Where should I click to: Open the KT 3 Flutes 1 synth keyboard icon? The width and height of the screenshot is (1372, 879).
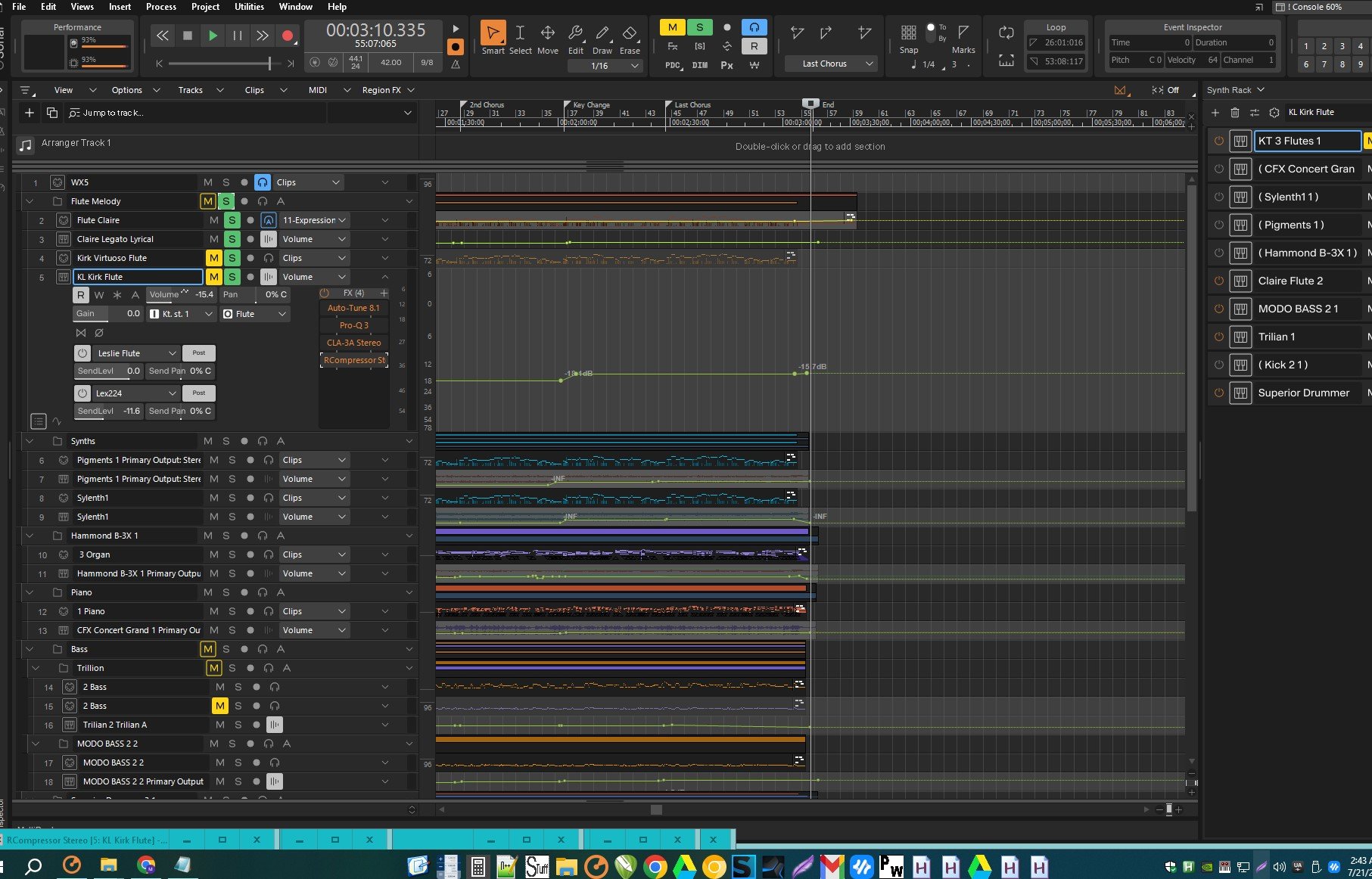pos(1240,141)
